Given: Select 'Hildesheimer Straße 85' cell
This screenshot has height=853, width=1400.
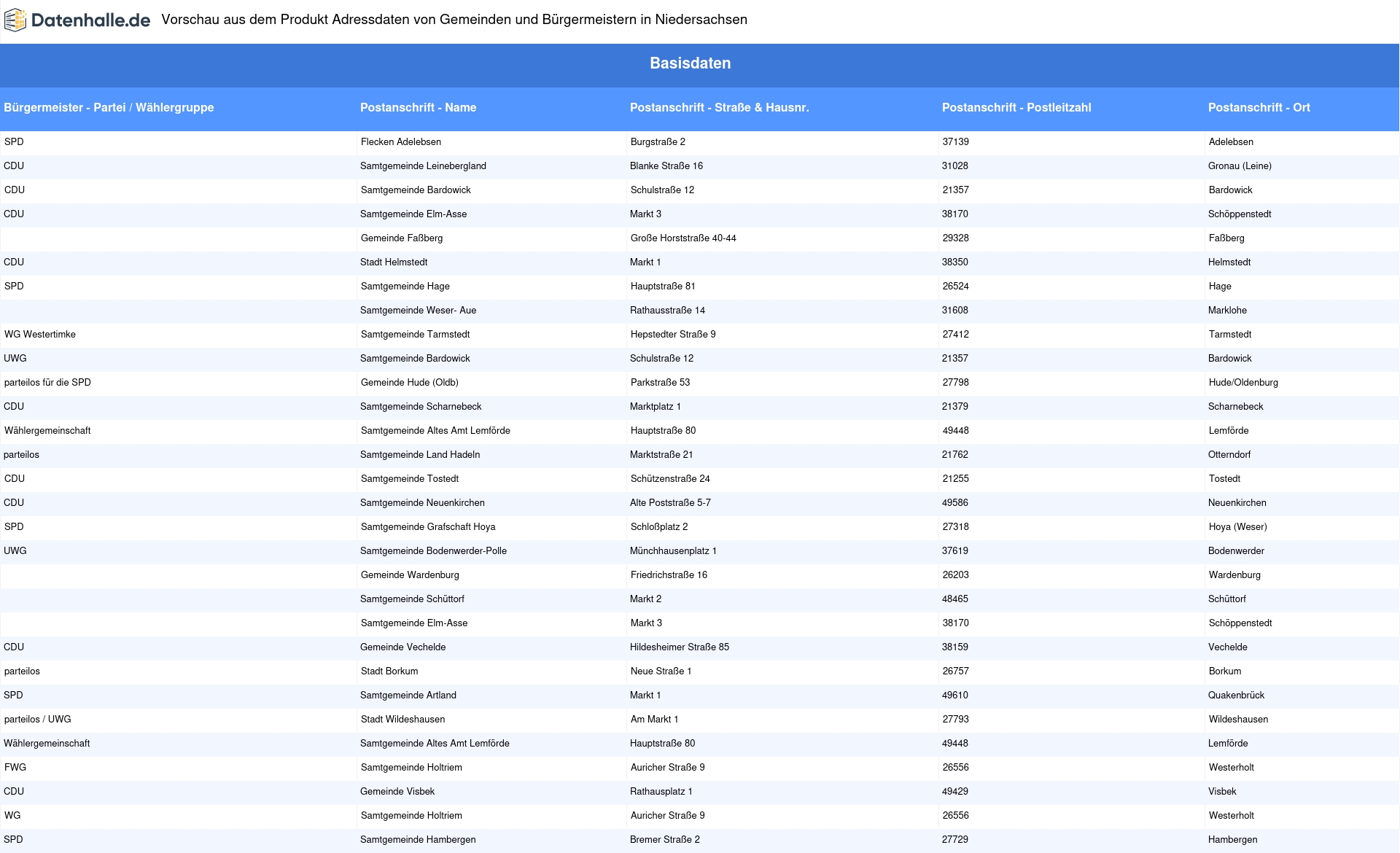Looking at the screenshot, I should pyautogui.click(x=782, y=647).
